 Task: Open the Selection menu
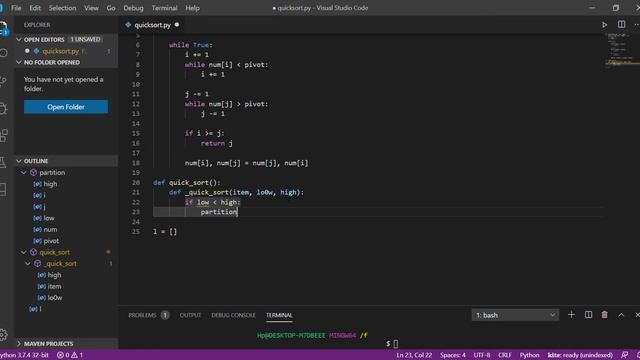[x=62, y=8]
